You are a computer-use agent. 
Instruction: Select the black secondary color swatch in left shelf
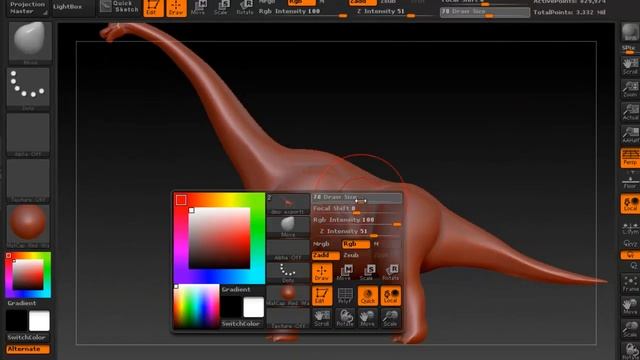tap(17, 321)
